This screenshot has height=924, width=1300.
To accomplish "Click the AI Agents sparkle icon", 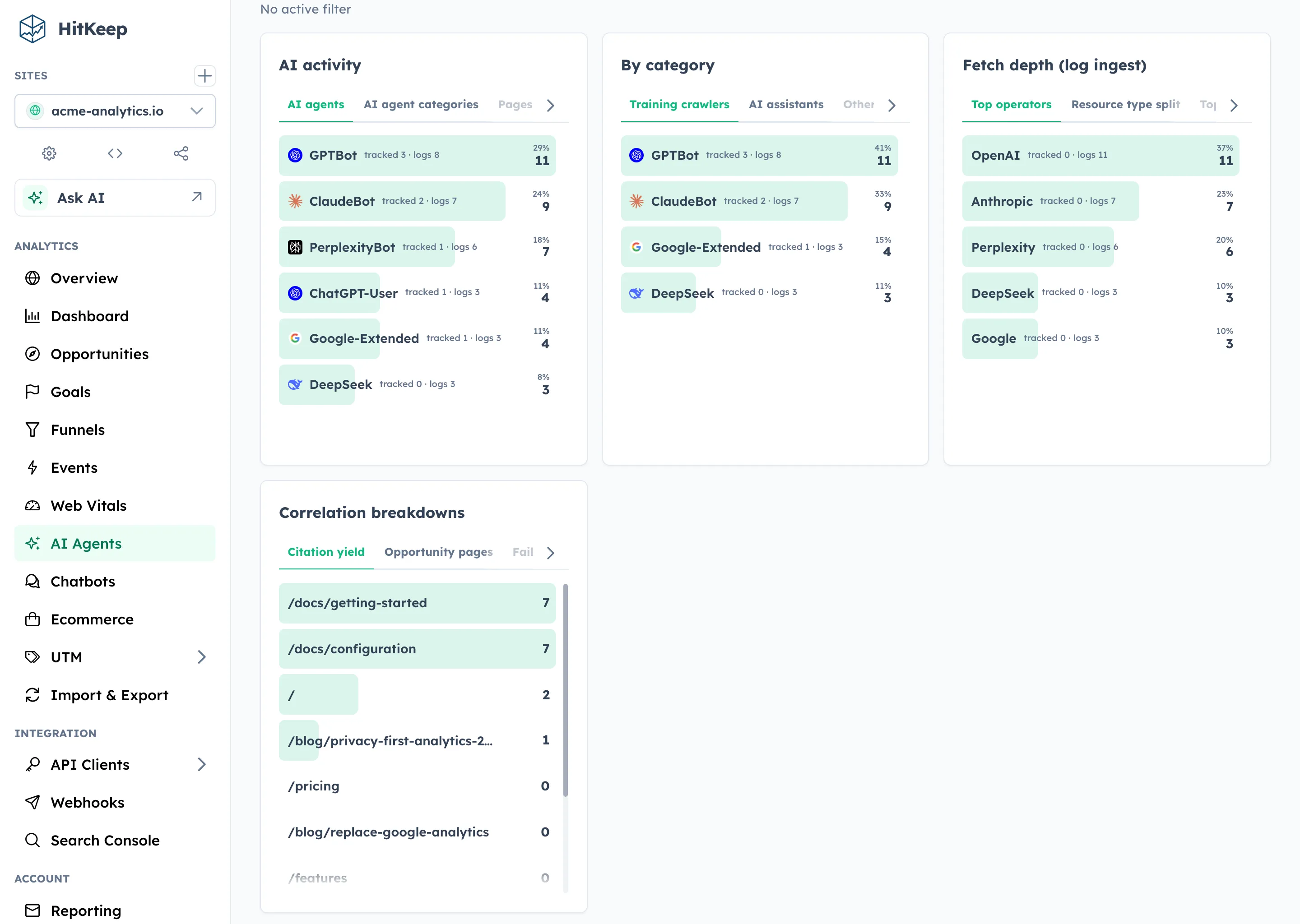I will tap(32, 543).
